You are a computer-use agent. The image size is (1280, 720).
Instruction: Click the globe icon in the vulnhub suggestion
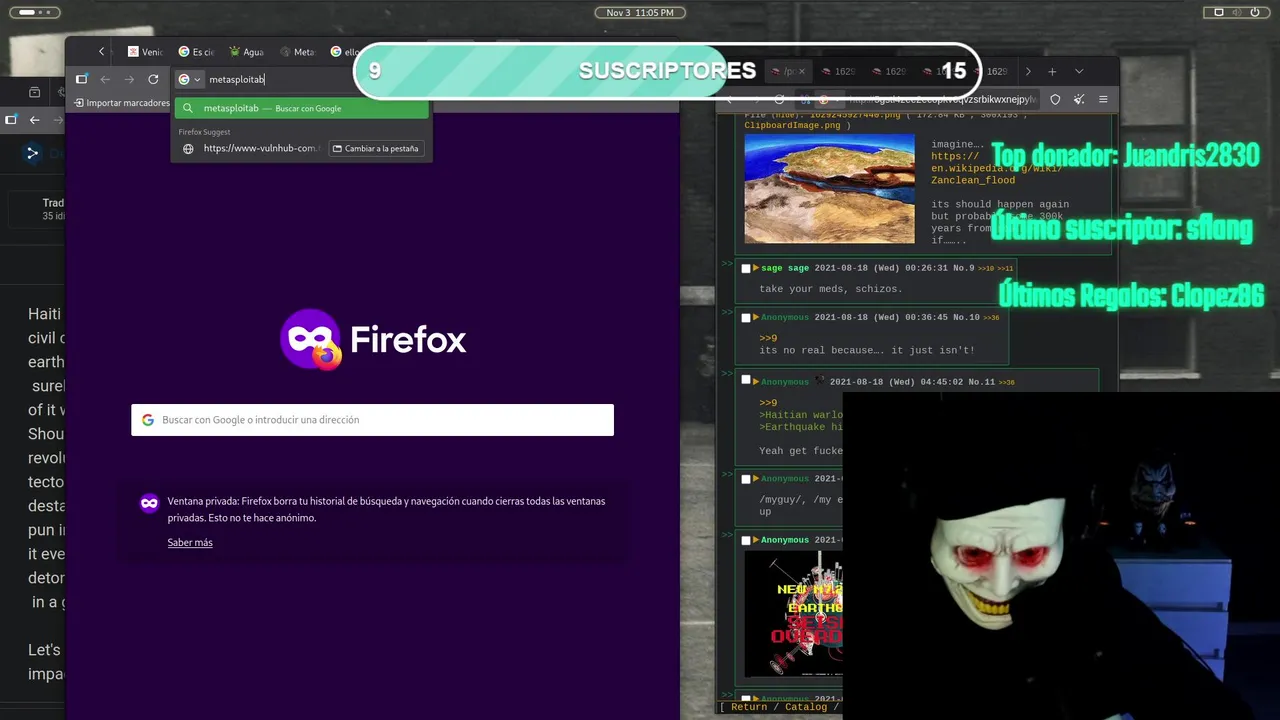pos(188,148)
